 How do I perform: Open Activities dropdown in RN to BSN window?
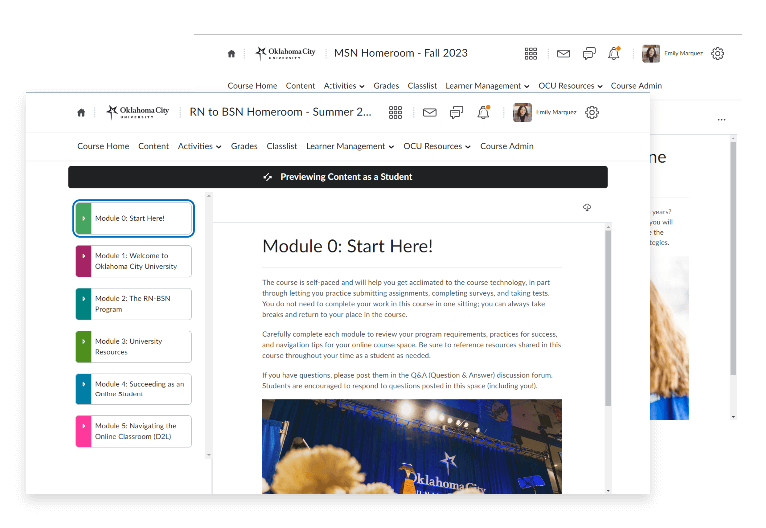(x=199, y=147)
